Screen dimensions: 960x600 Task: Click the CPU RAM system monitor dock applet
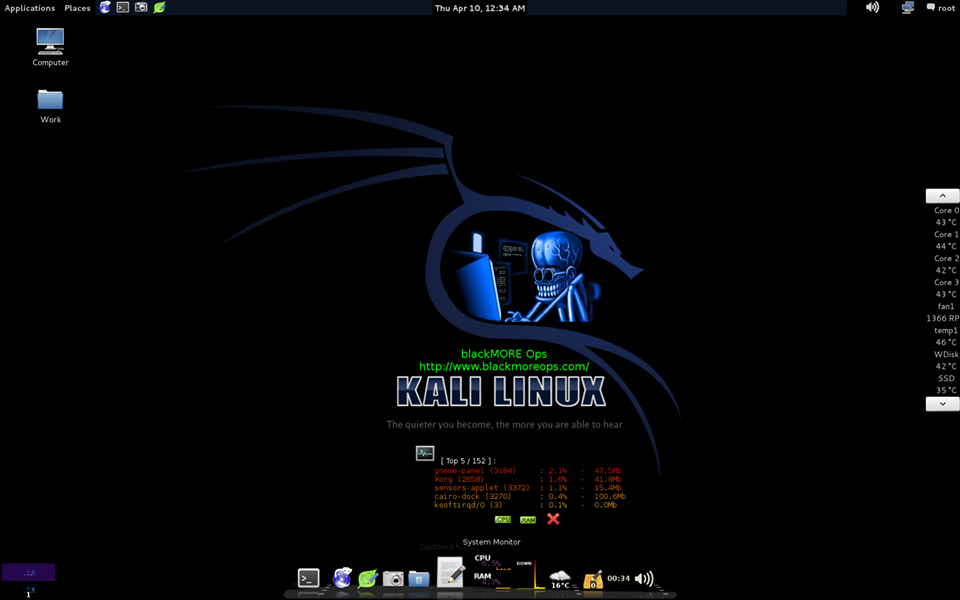[492, 571]
